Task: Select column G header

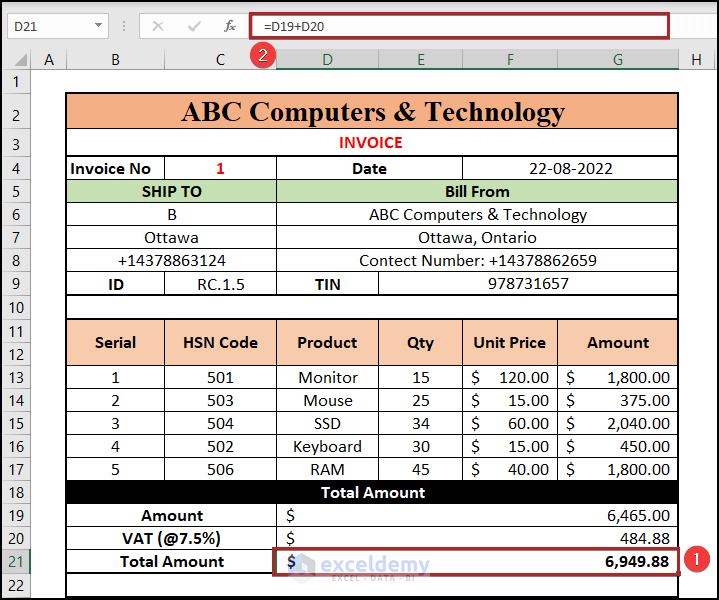Action: (618, 60)
